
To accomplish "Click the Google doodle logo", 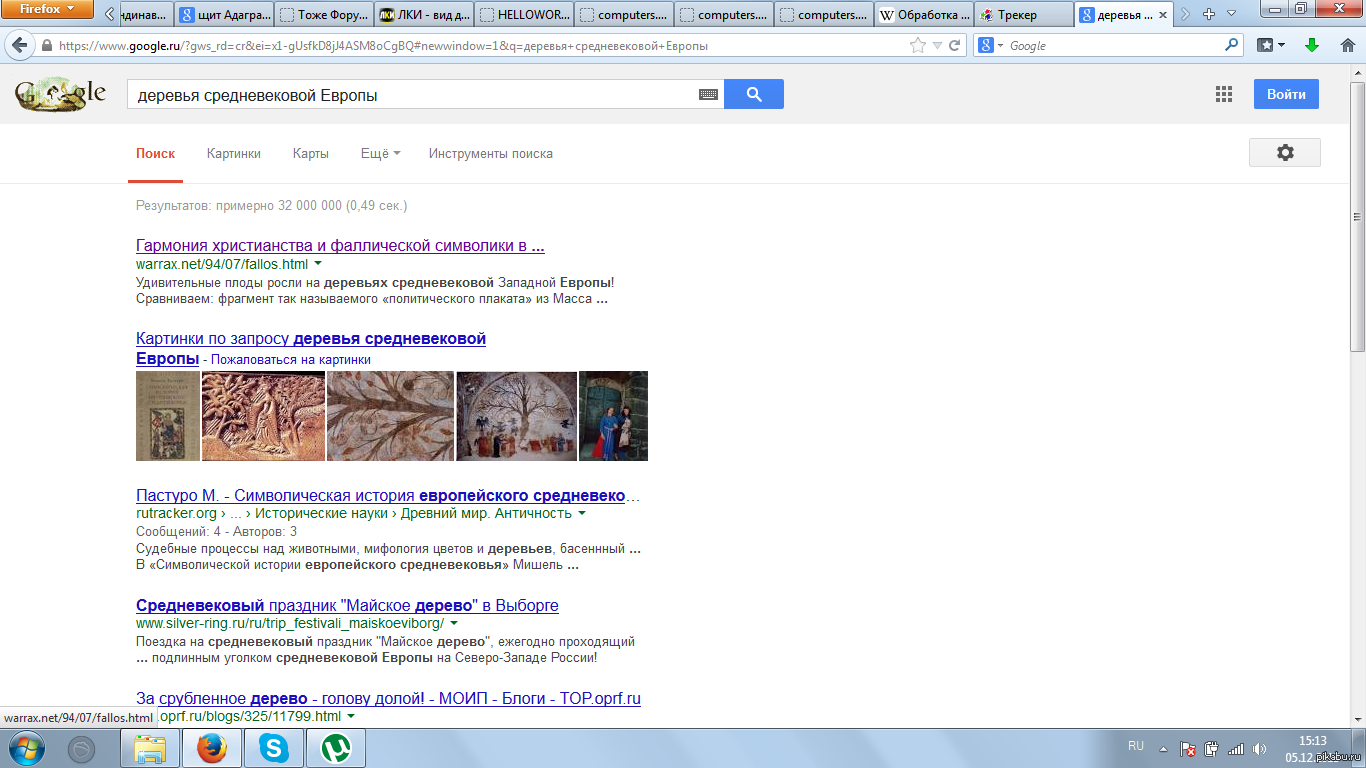I will click(x=60, y=95).
